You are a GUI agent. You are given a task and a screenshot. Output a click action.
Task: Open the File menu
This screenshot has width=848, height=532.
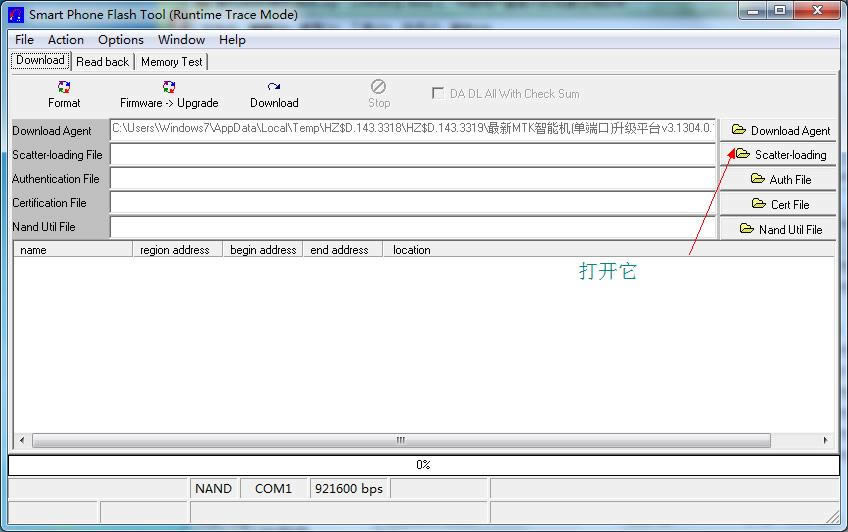tap(24, 40)
